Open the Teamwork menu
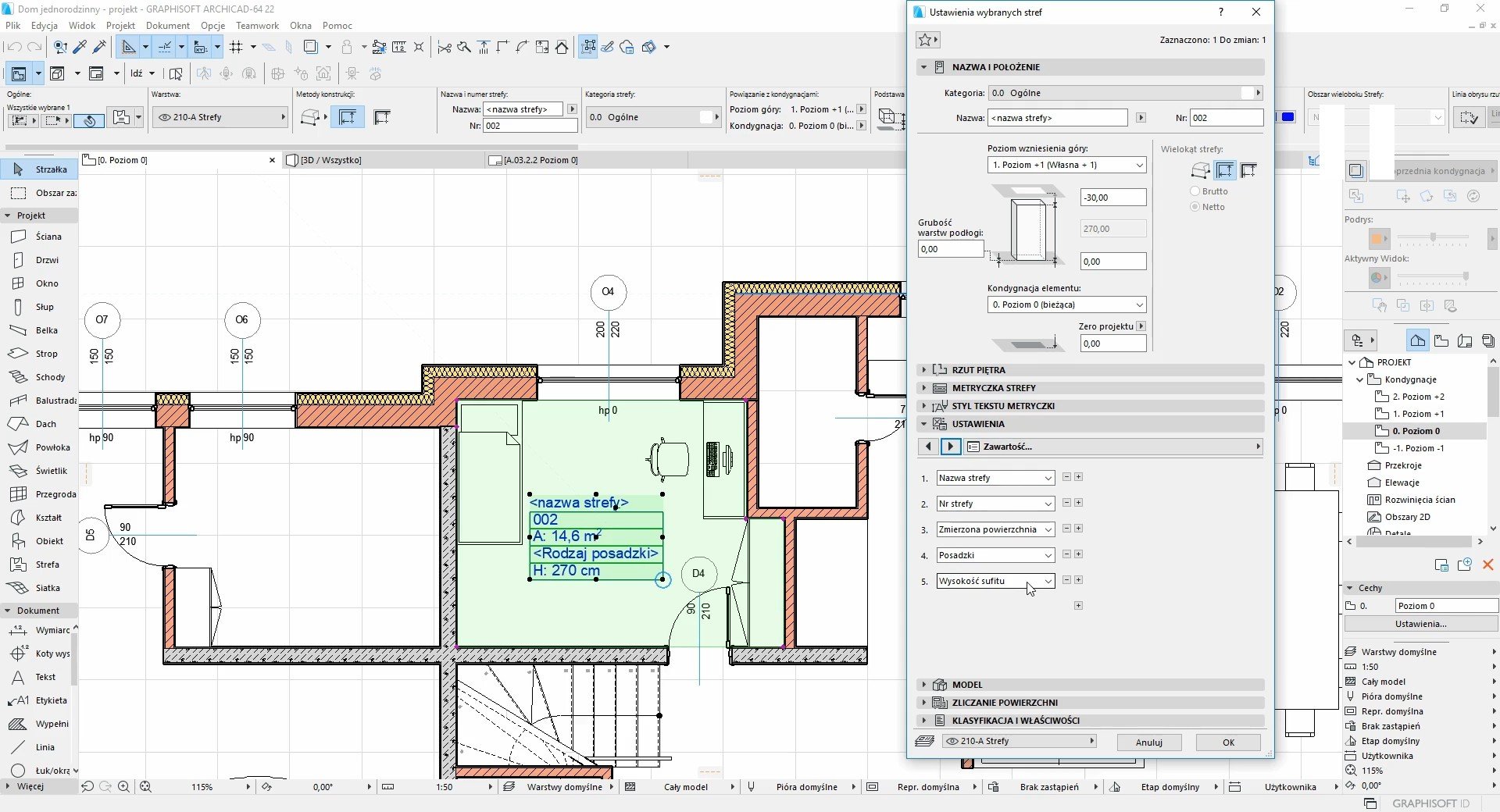Image resolution: width=1500 pixels, height=812 pixels. 258,25
